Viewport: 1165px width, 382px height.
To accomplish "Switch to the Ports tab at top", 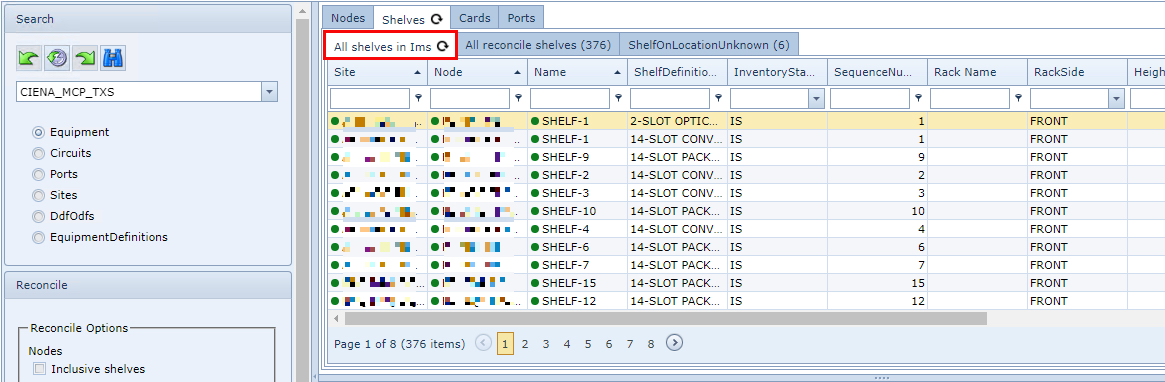I will pos(521,18).
